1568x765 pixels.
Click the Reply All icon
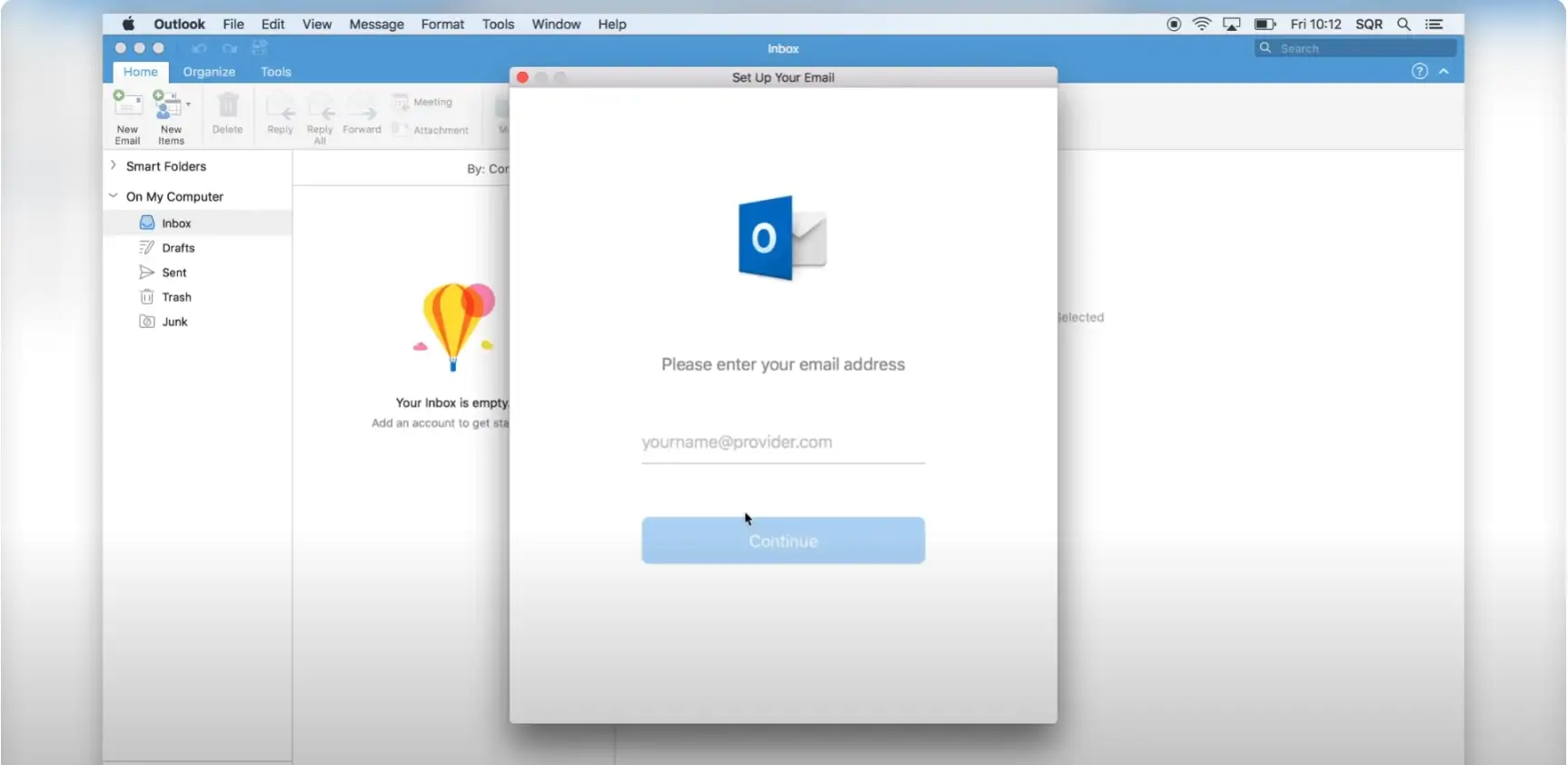point(320,108)
